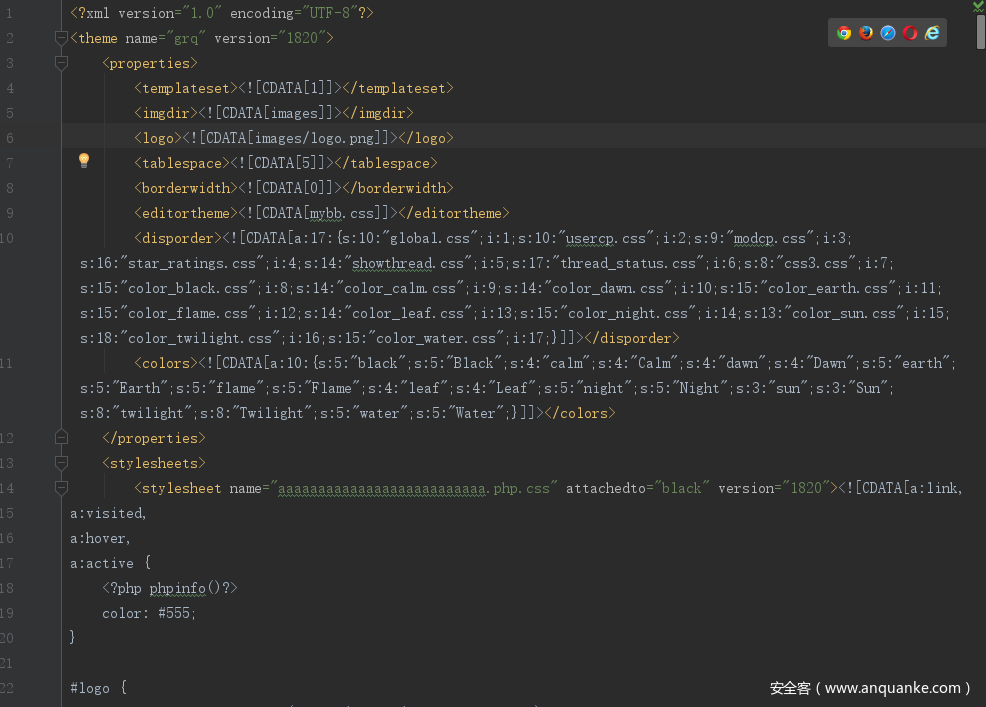Place cursor in the editortheme tag
Screen dimensions: 986x707
coord(185,213)
